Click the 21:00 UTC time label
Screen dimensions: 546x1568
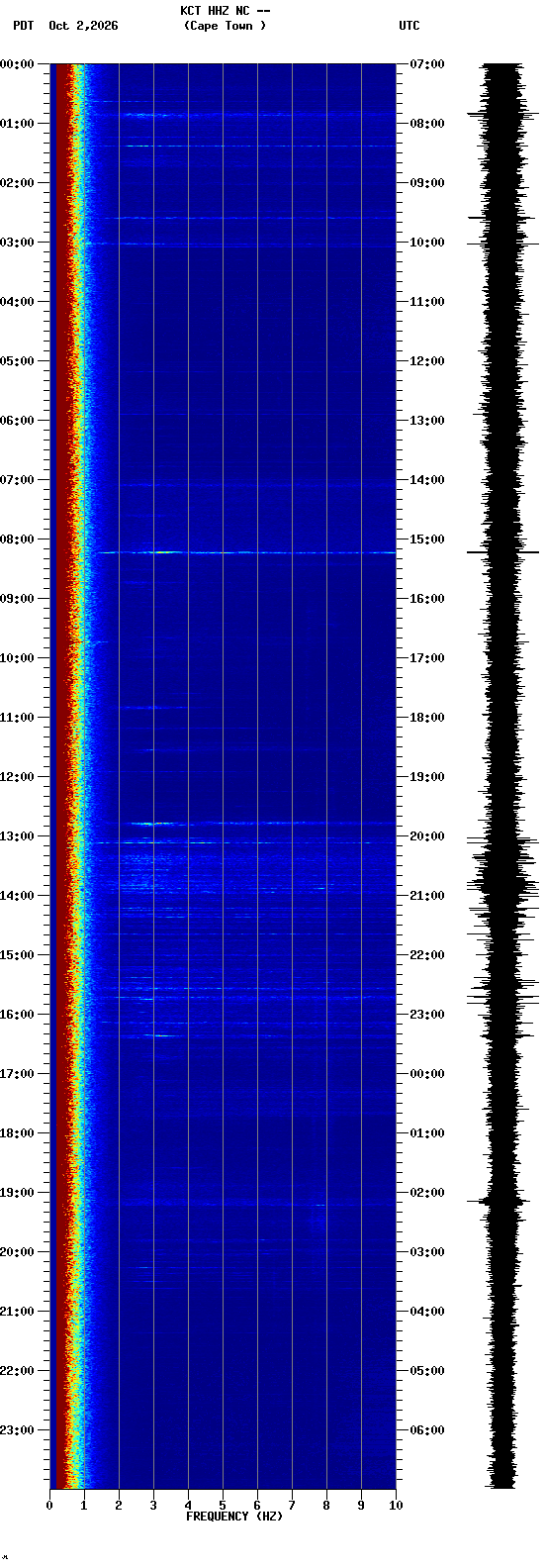[x=427, y=896]
